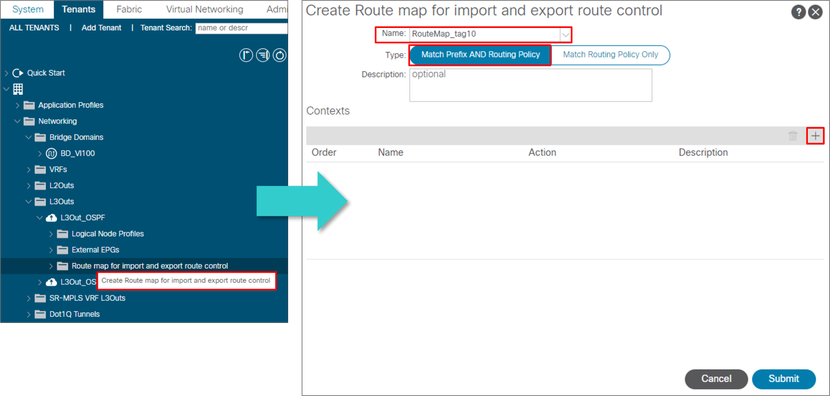This screenshot has width=830, height=396.
Task: Click the Contexts trash delete icon
Action: click(792, 136)
